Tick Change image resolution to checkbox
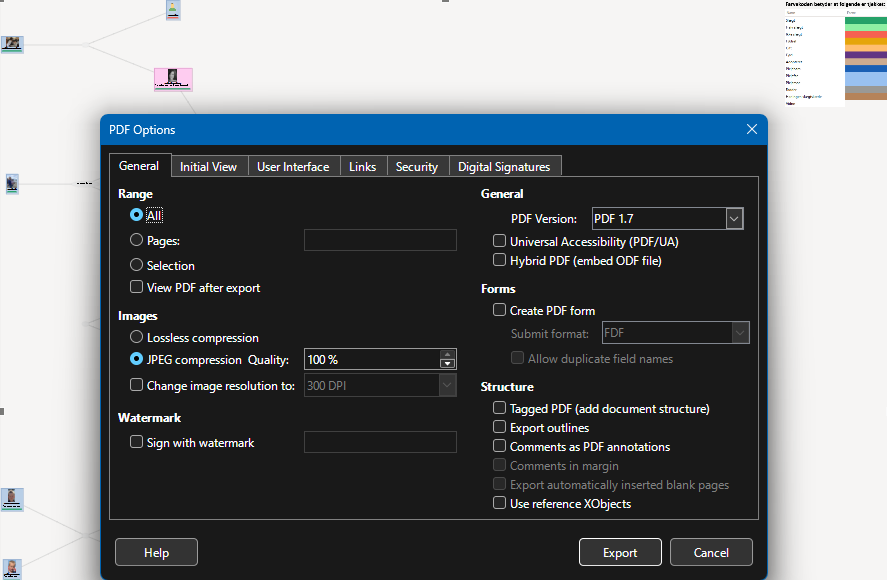This screenshot has height=580, width=887. tap(136, 385)
